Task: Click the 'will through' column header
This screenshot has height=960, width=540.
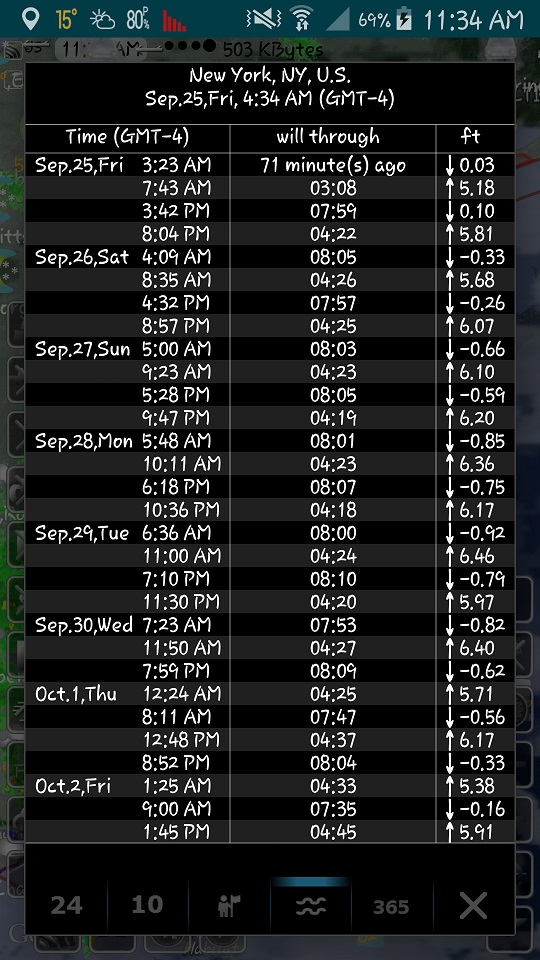Action: (x=328, y=137)
